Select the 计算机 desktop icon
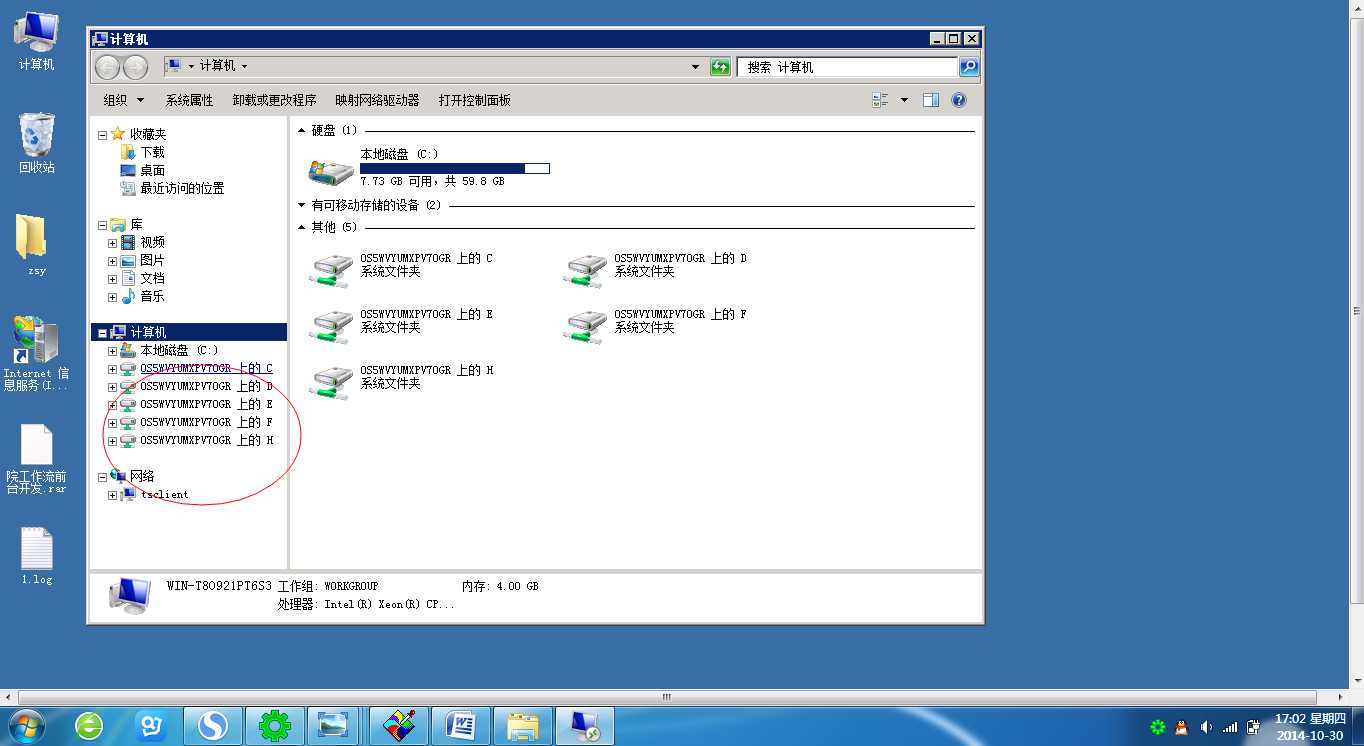 pyautogui.click(x=36, y=41)
